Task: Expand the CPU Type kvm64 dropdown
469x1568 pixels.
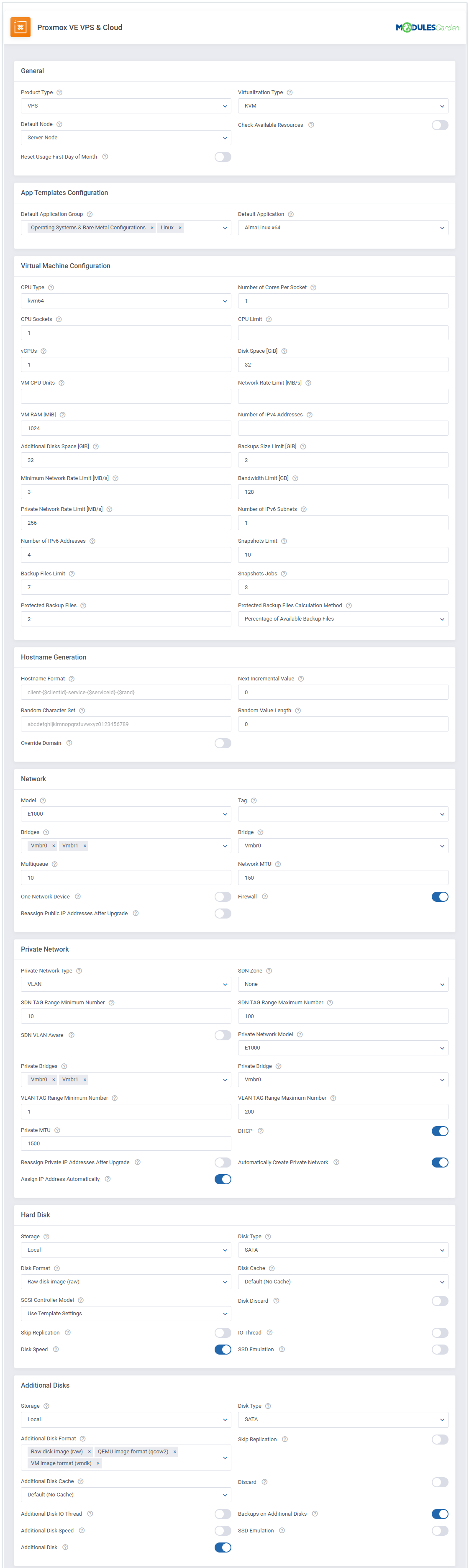Action: (x=126, y=301)
